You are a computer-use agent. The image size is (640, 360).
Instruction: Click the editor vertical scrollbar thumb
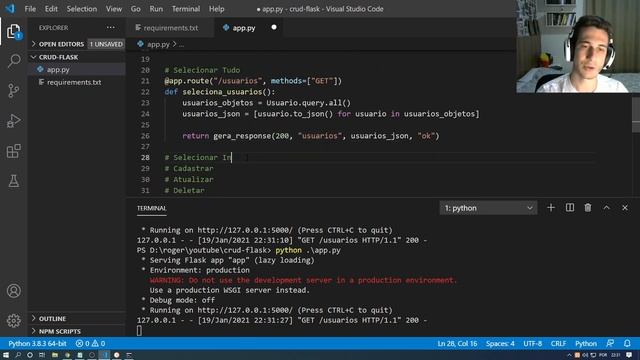(x=636, y=115)
